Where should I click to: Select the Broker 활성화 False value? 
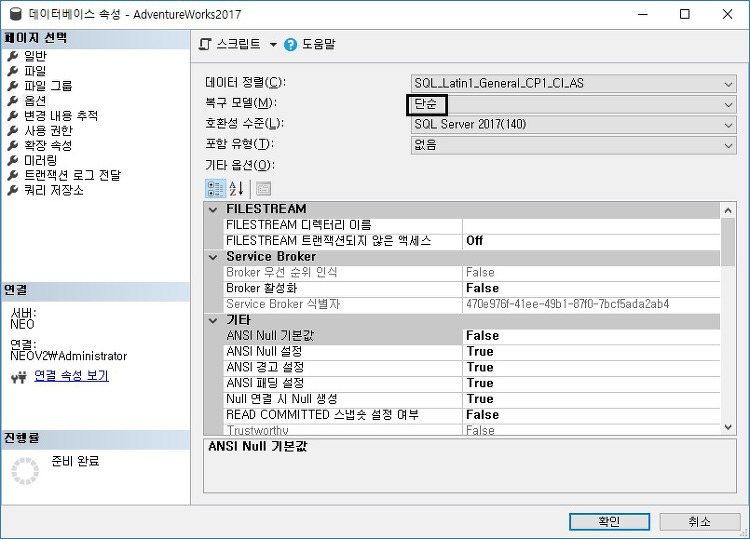pos(591,289)
